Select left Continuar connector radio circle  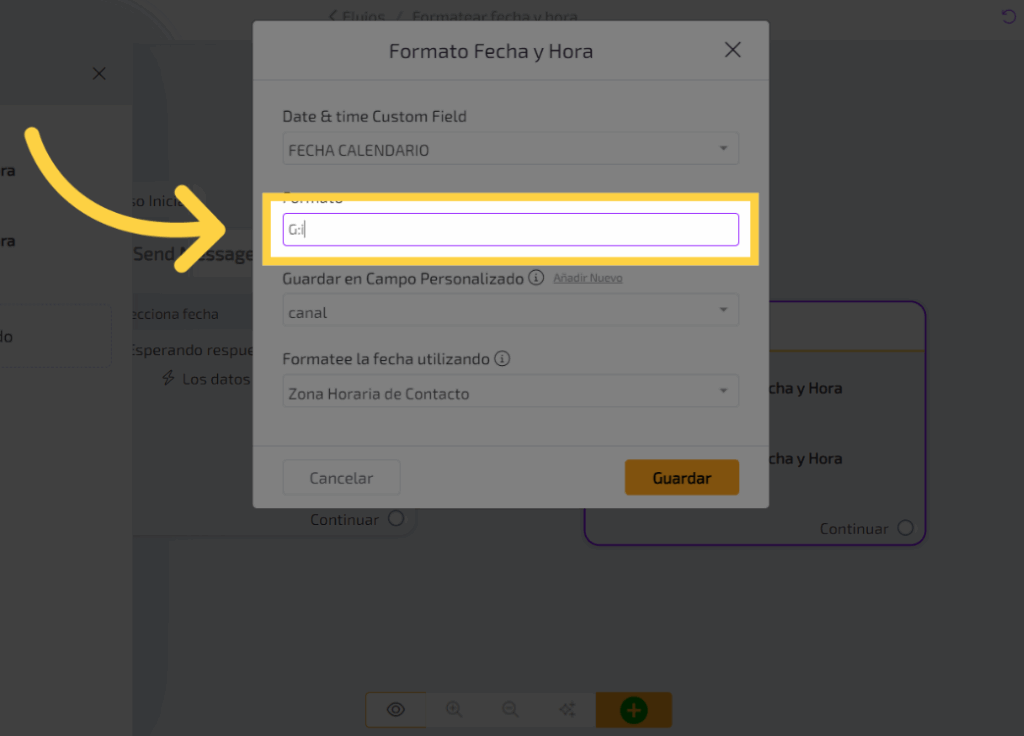[x=396, y=519]
